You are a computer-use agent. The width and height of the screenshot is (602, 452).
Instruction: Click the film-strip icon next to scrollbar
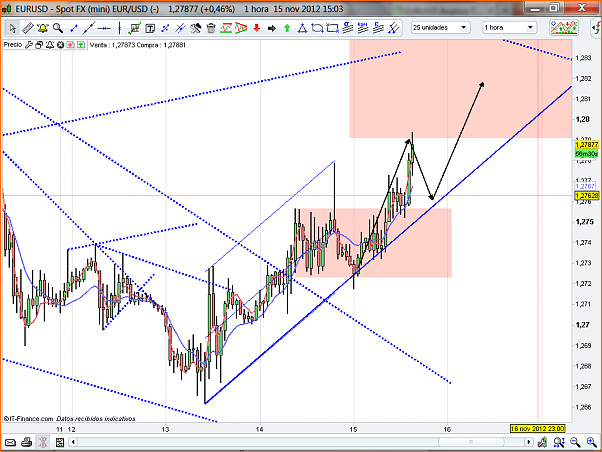[x=60, y=443]
